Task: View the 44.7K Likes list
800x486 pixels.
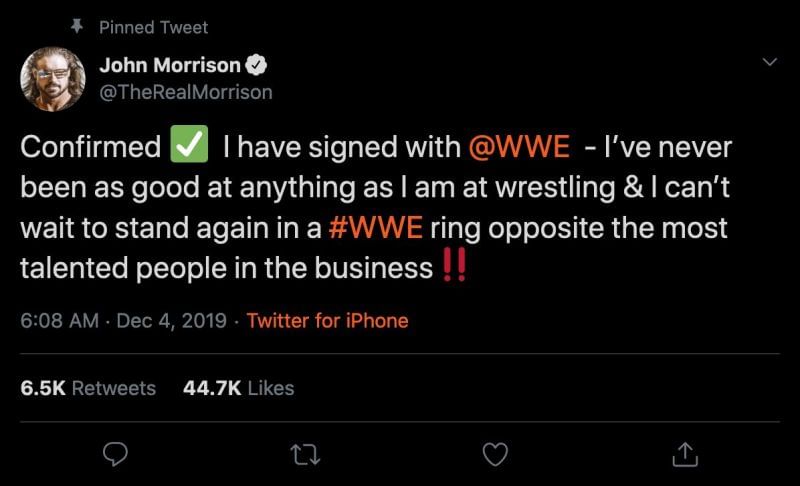Action: pos(238,388)
